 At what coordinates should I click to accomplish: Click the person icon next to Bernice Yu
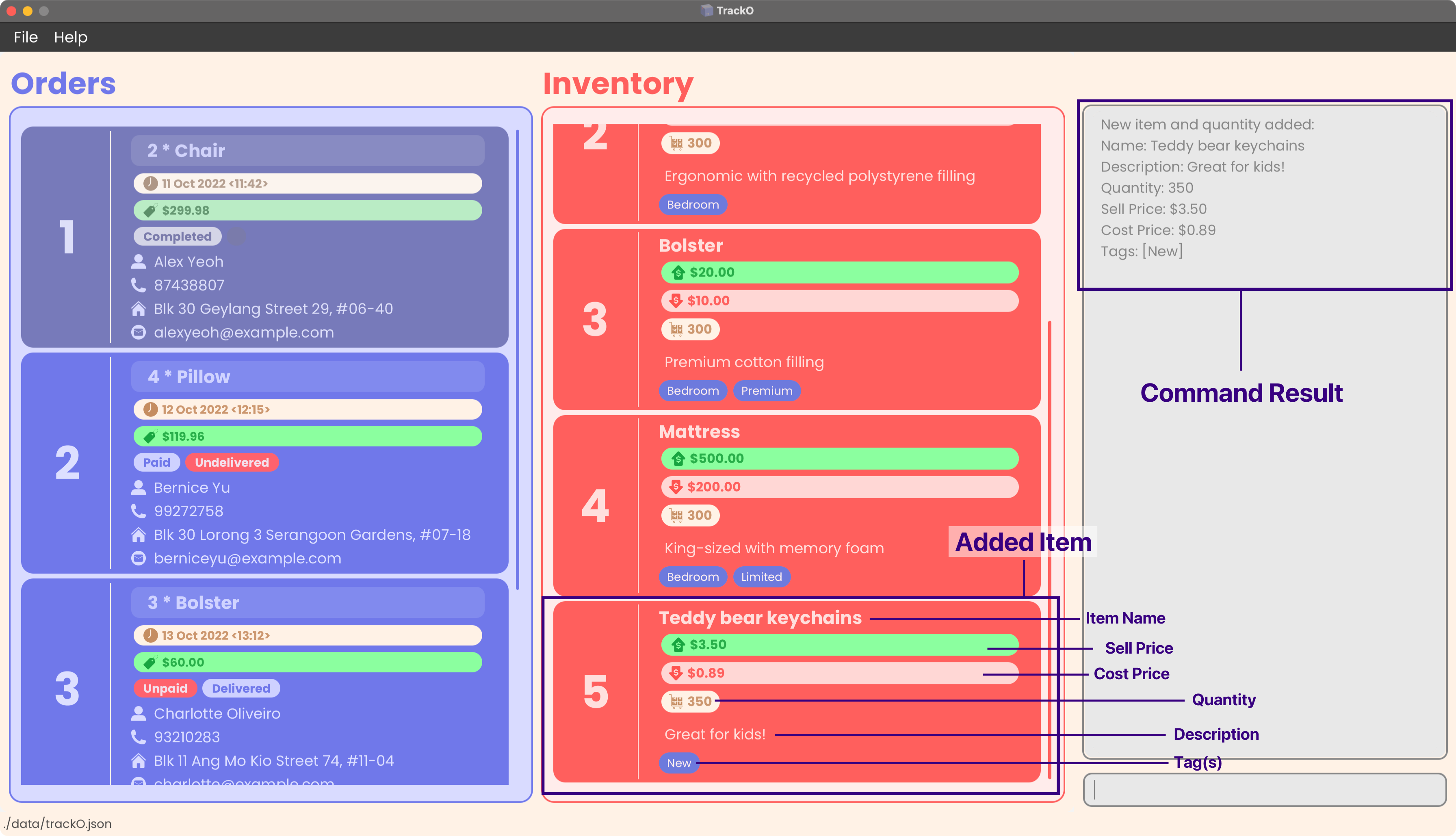click(139, 487)
